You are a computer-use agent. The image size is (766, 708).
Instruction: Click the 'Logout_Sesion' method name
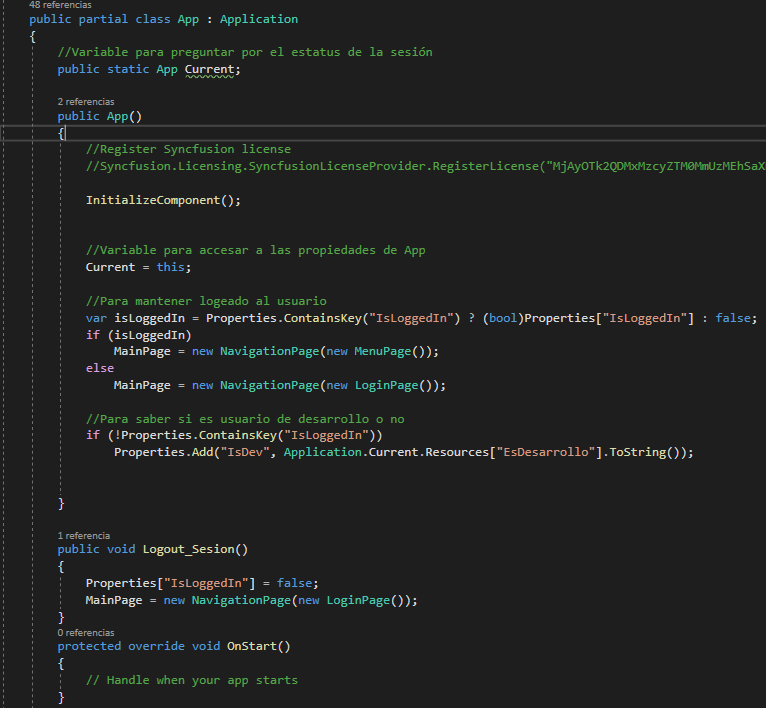click(x=189, y=549)
